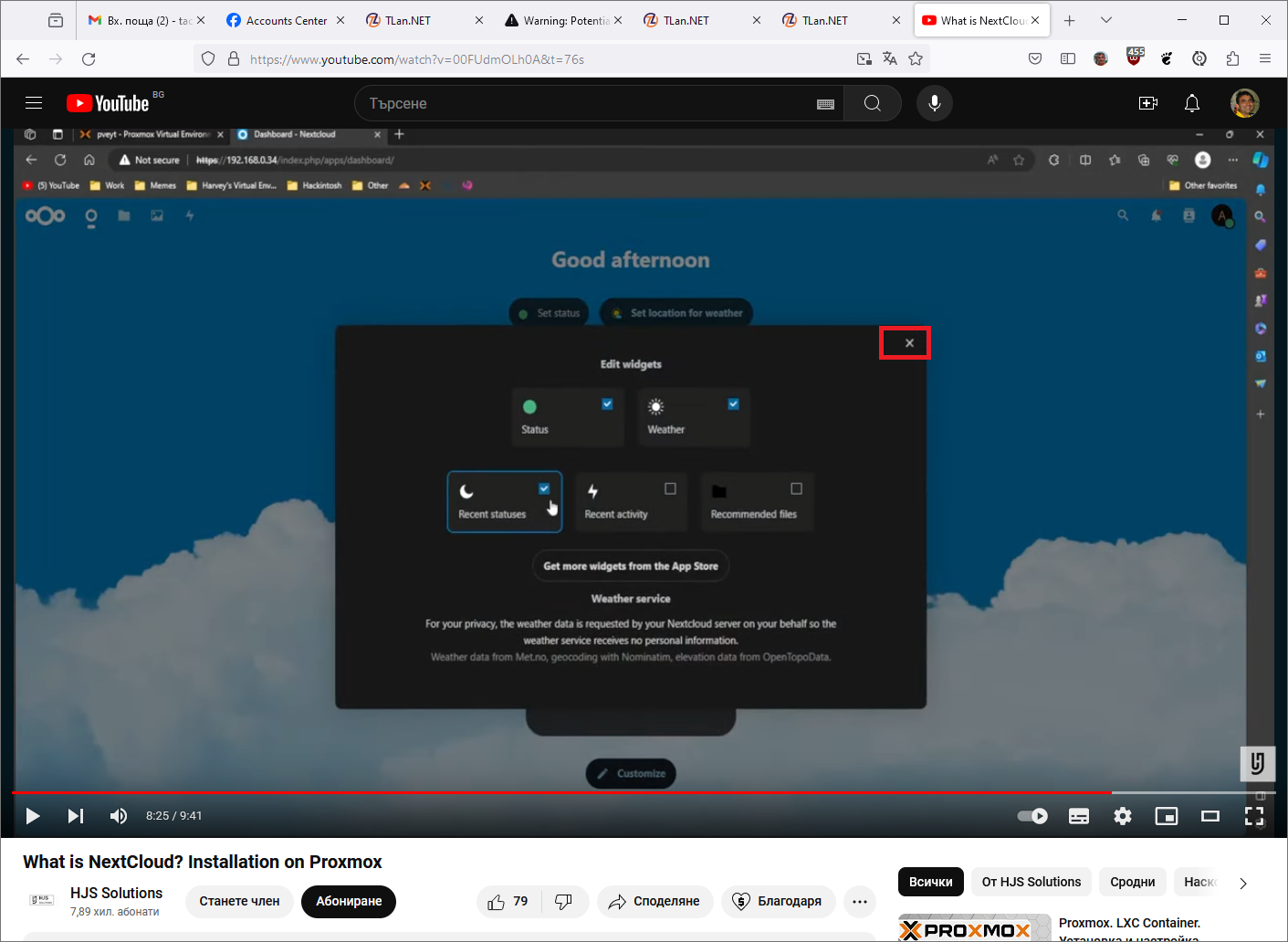Select the Всички filter chip
Screen dimensions: 1288x942
(931, 882)
